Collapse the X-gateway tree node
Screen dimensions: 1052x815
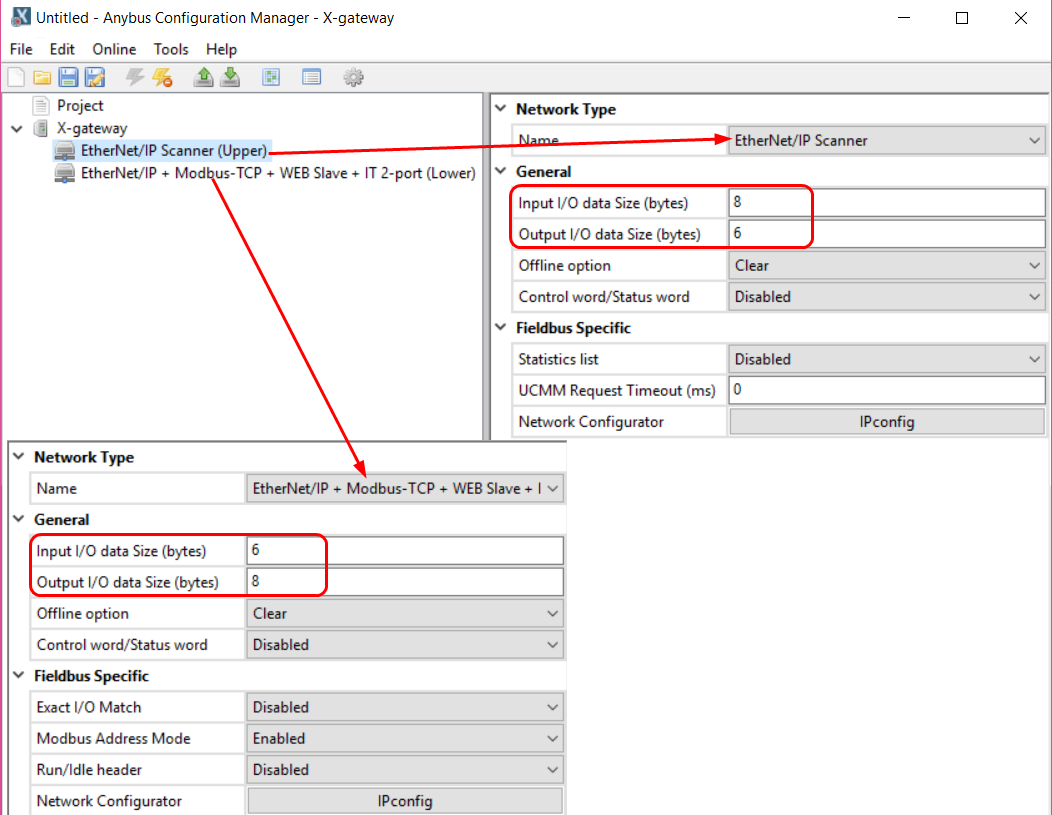[x=16, y=129]
